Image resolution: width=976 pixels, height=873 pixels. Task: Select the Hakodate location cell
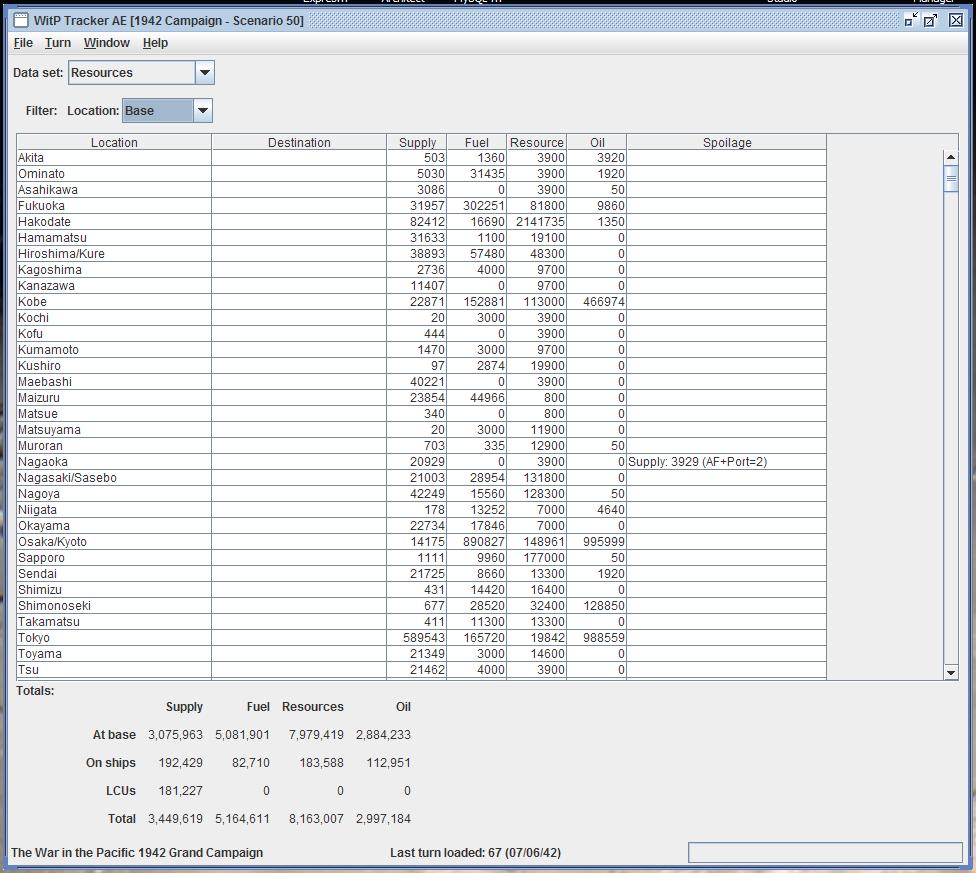[x=114, y=222]
